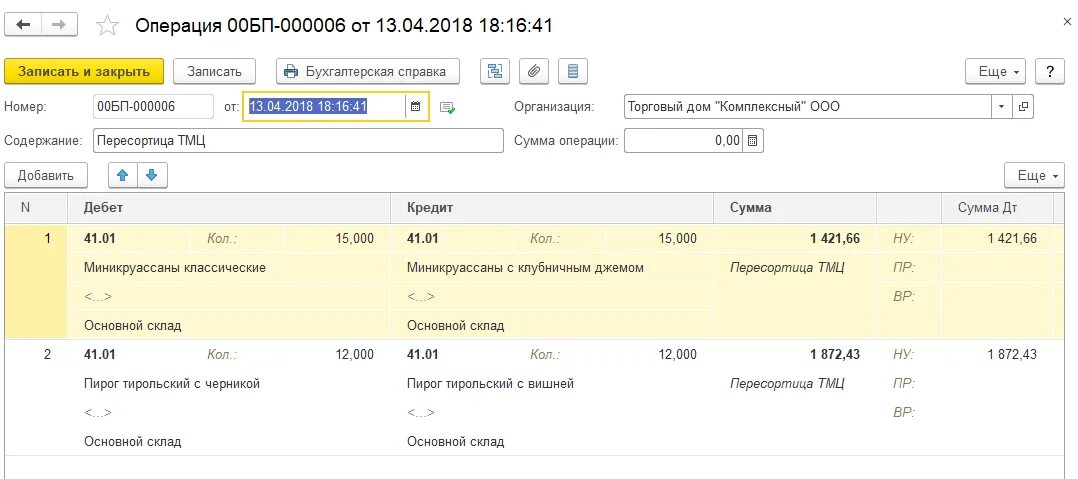Click credit account 41.01 in row 1
This screenshot has width=1078, height=479.
(x=422, y=238)
